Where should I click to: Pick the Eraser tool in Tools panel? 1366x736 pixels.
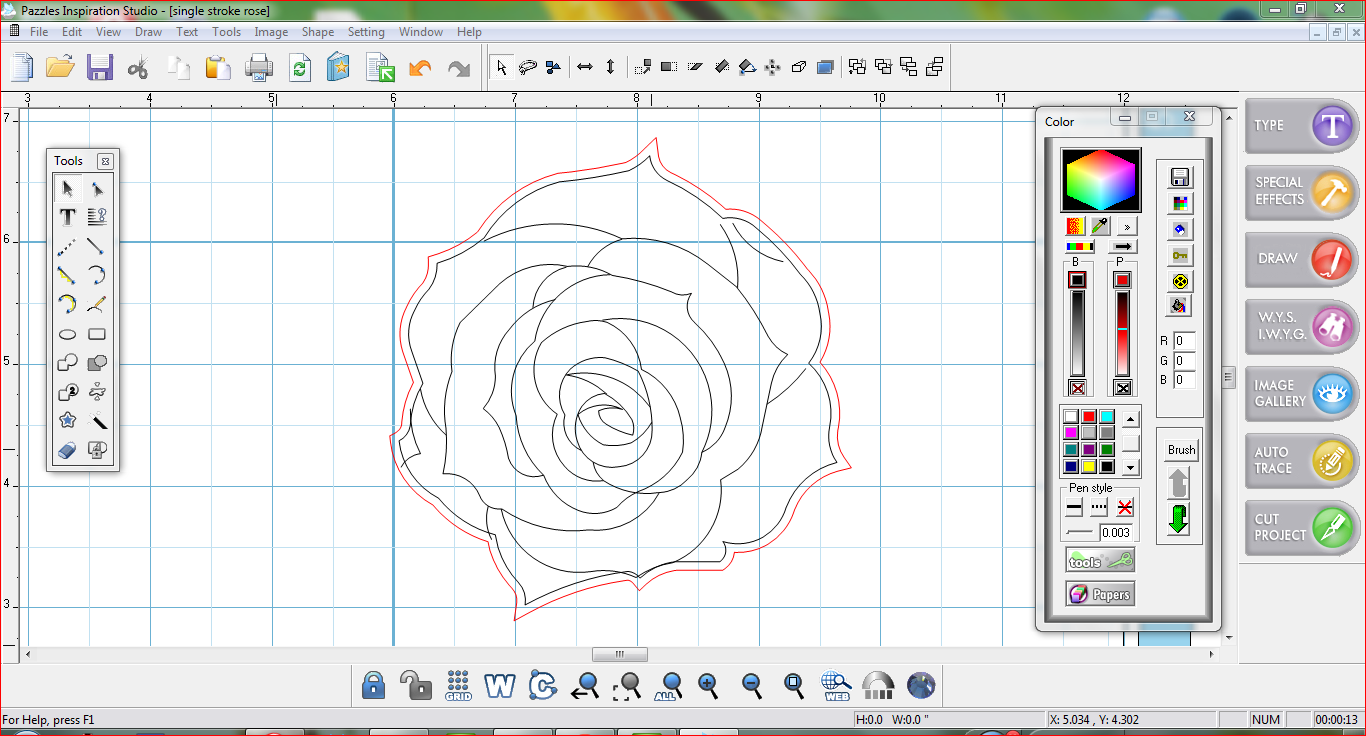pos(67,451)
